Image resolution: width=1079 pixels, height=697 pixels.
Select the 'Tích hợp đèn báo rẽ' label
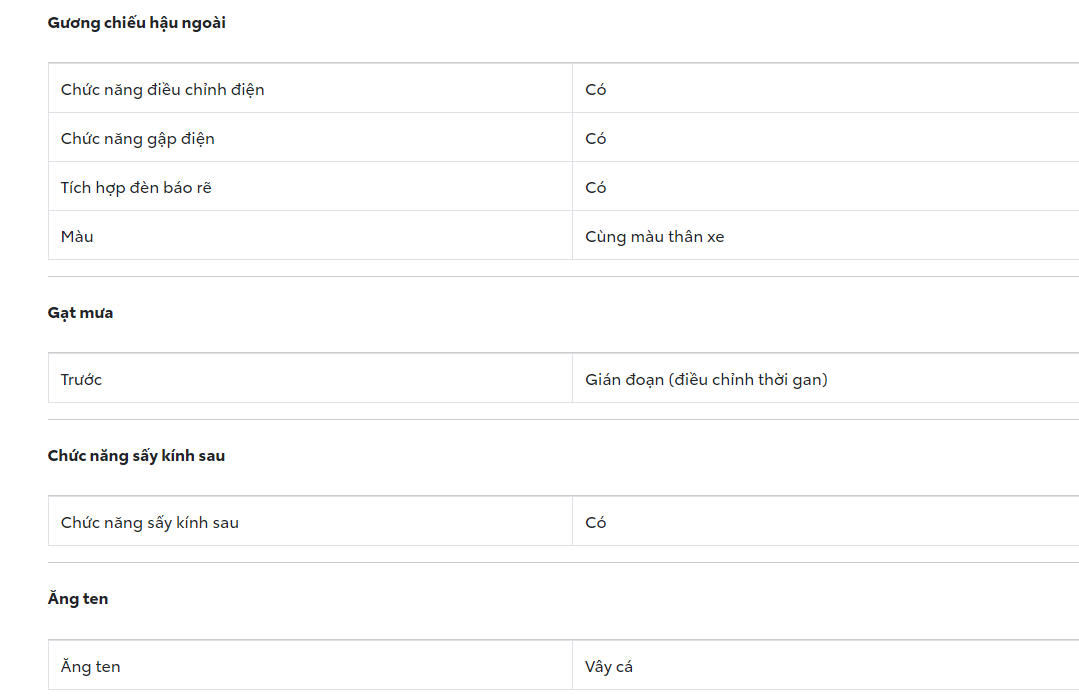tap(136, 188)
